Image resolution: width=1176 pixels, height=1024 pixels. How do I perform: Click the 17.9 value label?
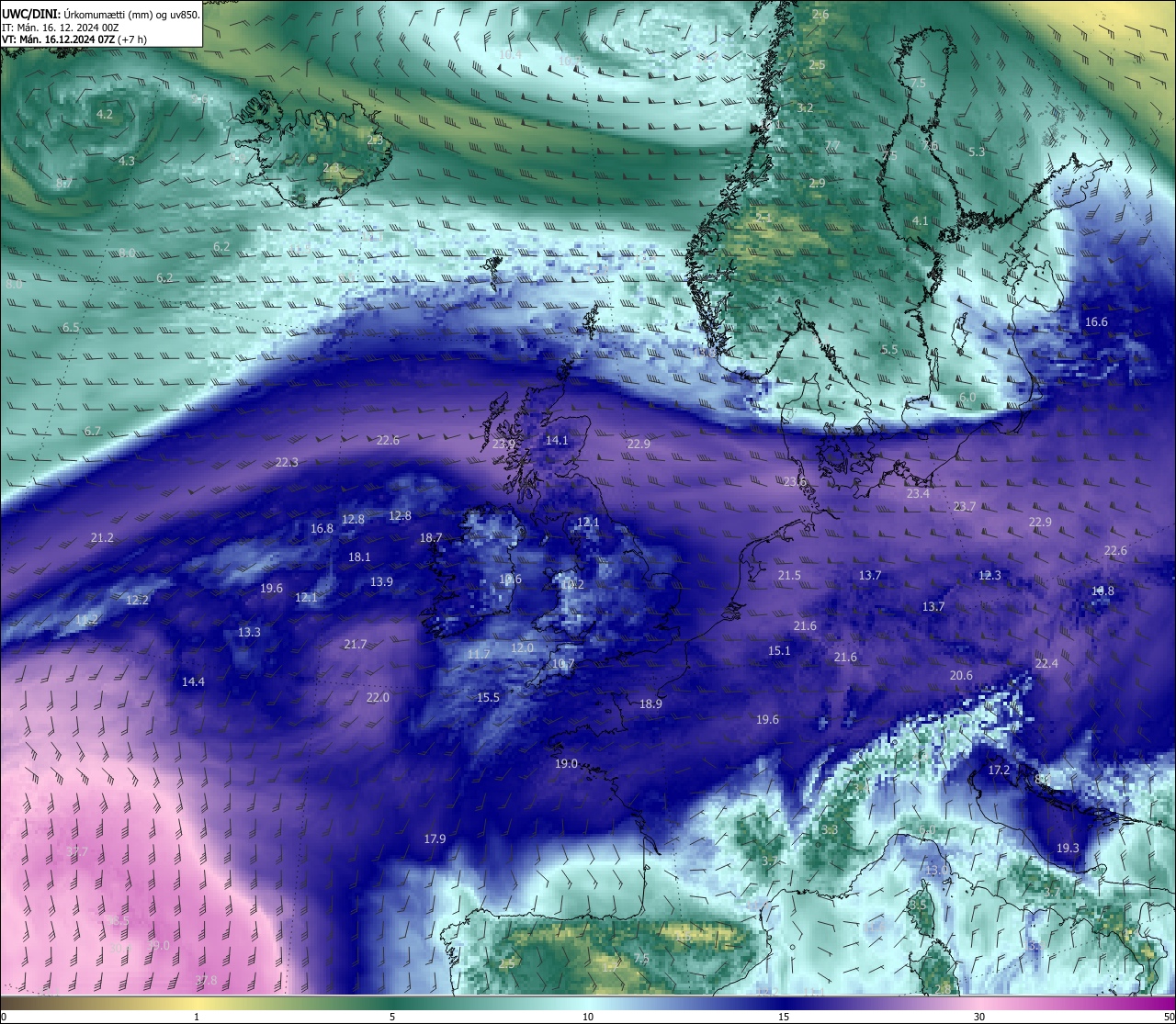coord(435,838)
